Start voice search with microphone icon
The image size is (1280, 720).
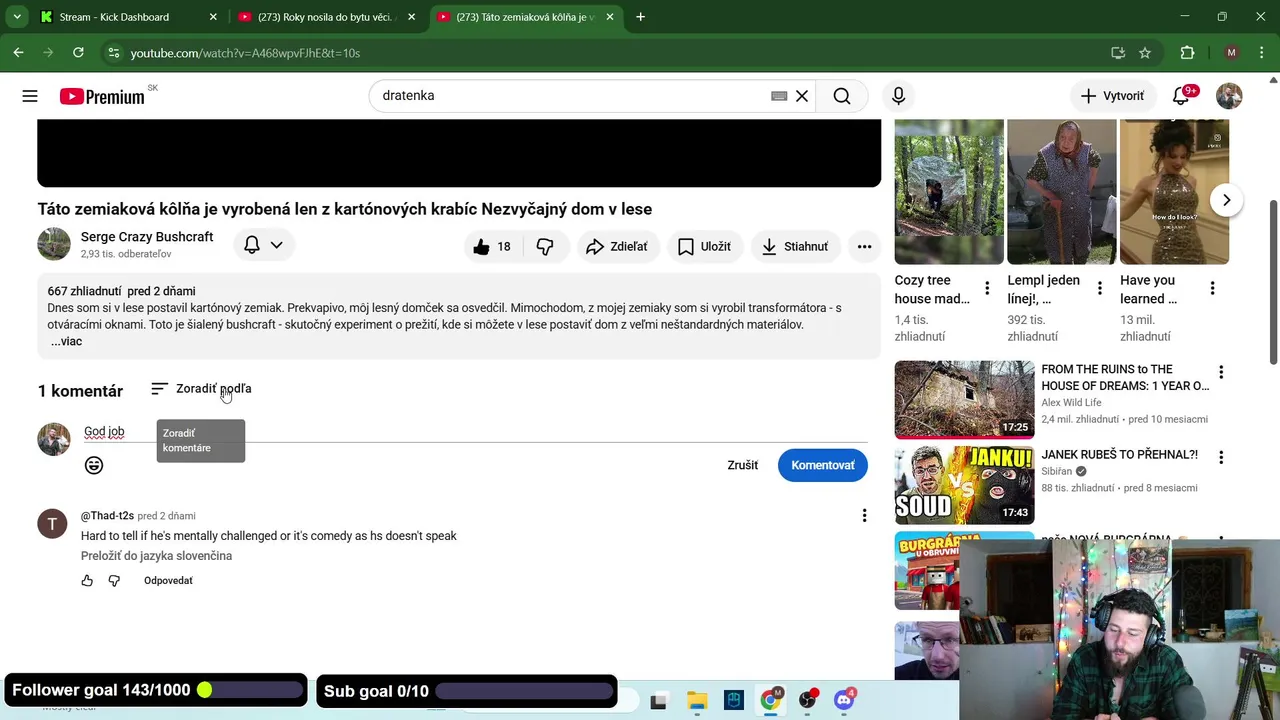point(898,96)
